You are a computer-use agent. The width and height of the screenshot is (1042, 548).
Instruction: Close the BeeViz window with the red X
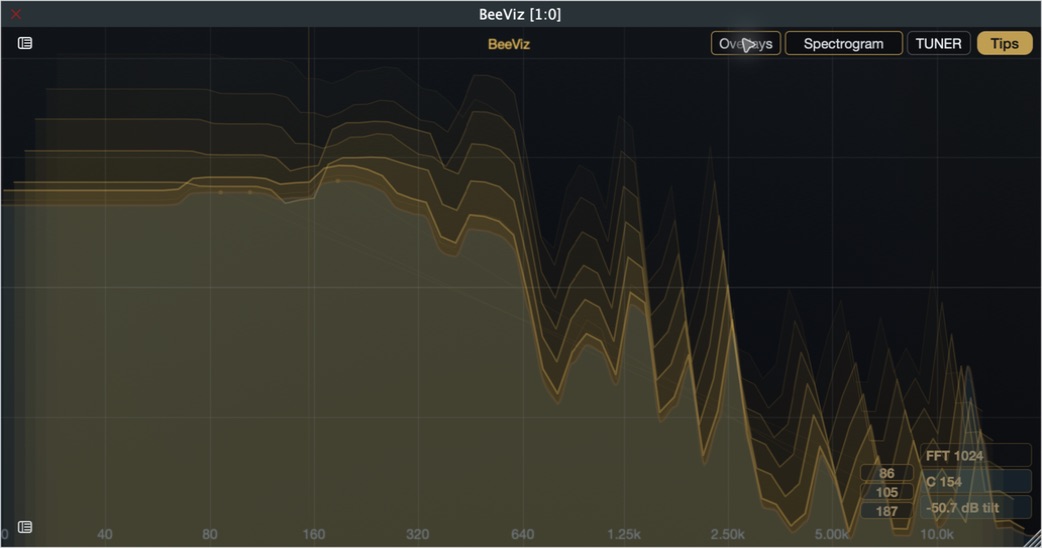click(x=16, y=14)
